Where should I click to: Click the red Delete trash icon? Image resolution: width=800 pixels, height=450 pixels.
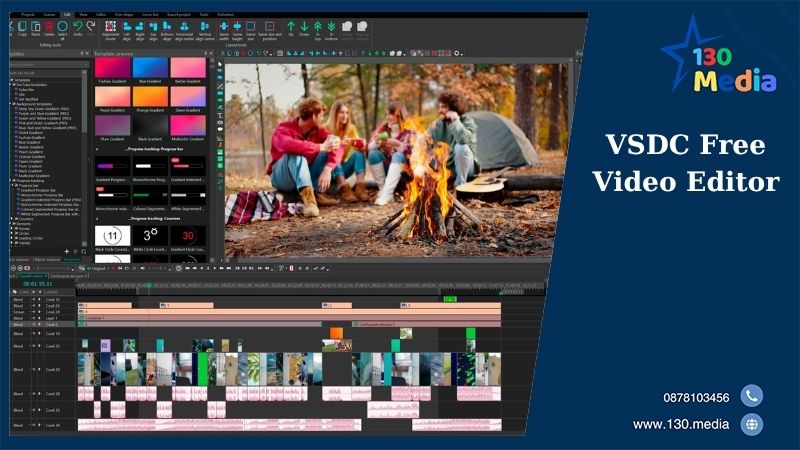click(49, 27)
